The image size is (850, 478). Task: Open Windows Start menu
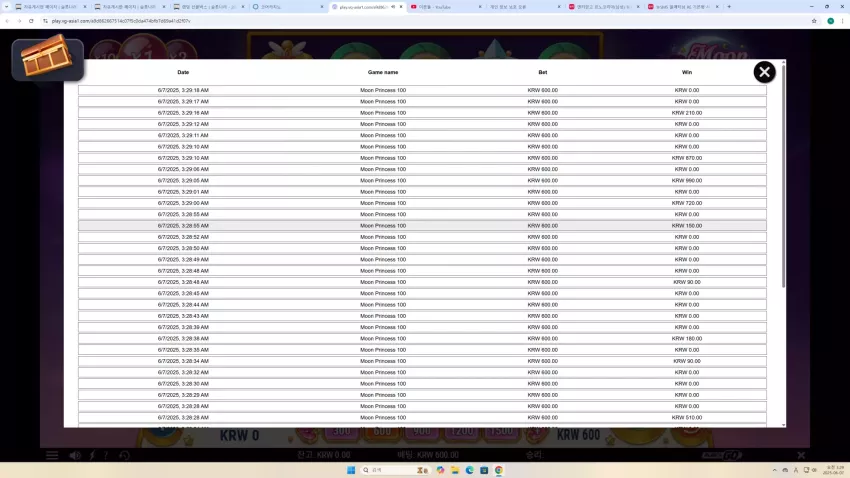pos(351,470)
